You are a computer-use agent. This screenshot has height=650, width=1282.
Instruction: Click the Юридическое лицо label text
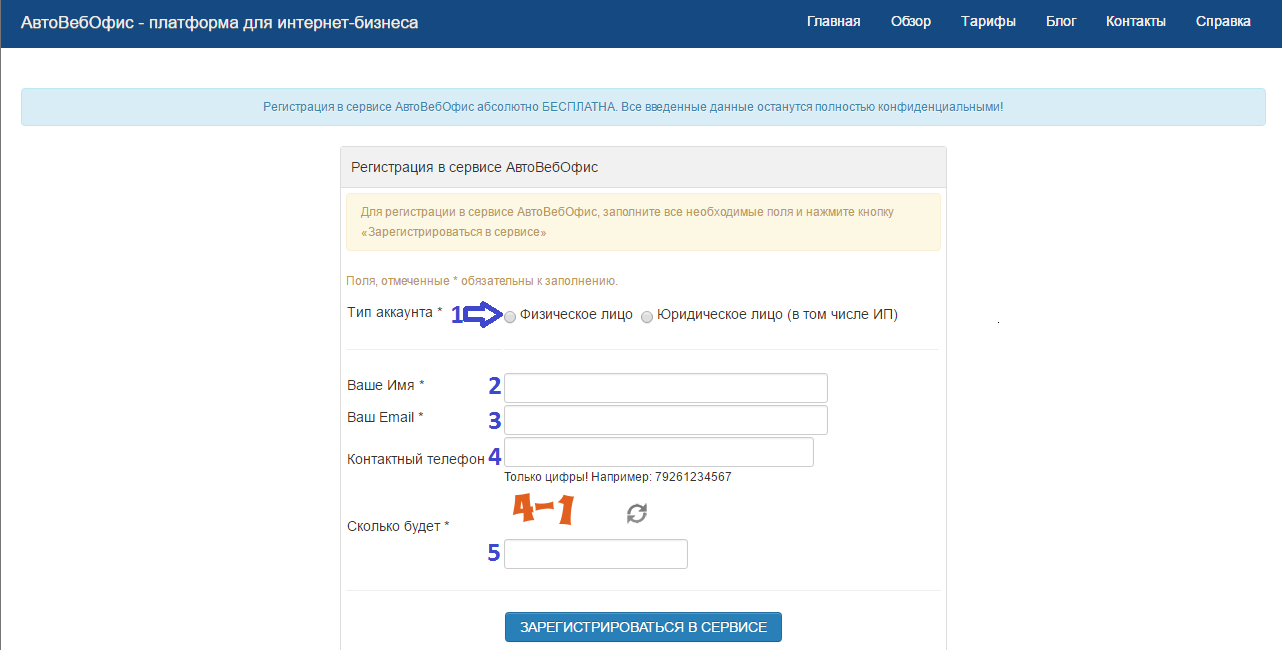point(777,314)
